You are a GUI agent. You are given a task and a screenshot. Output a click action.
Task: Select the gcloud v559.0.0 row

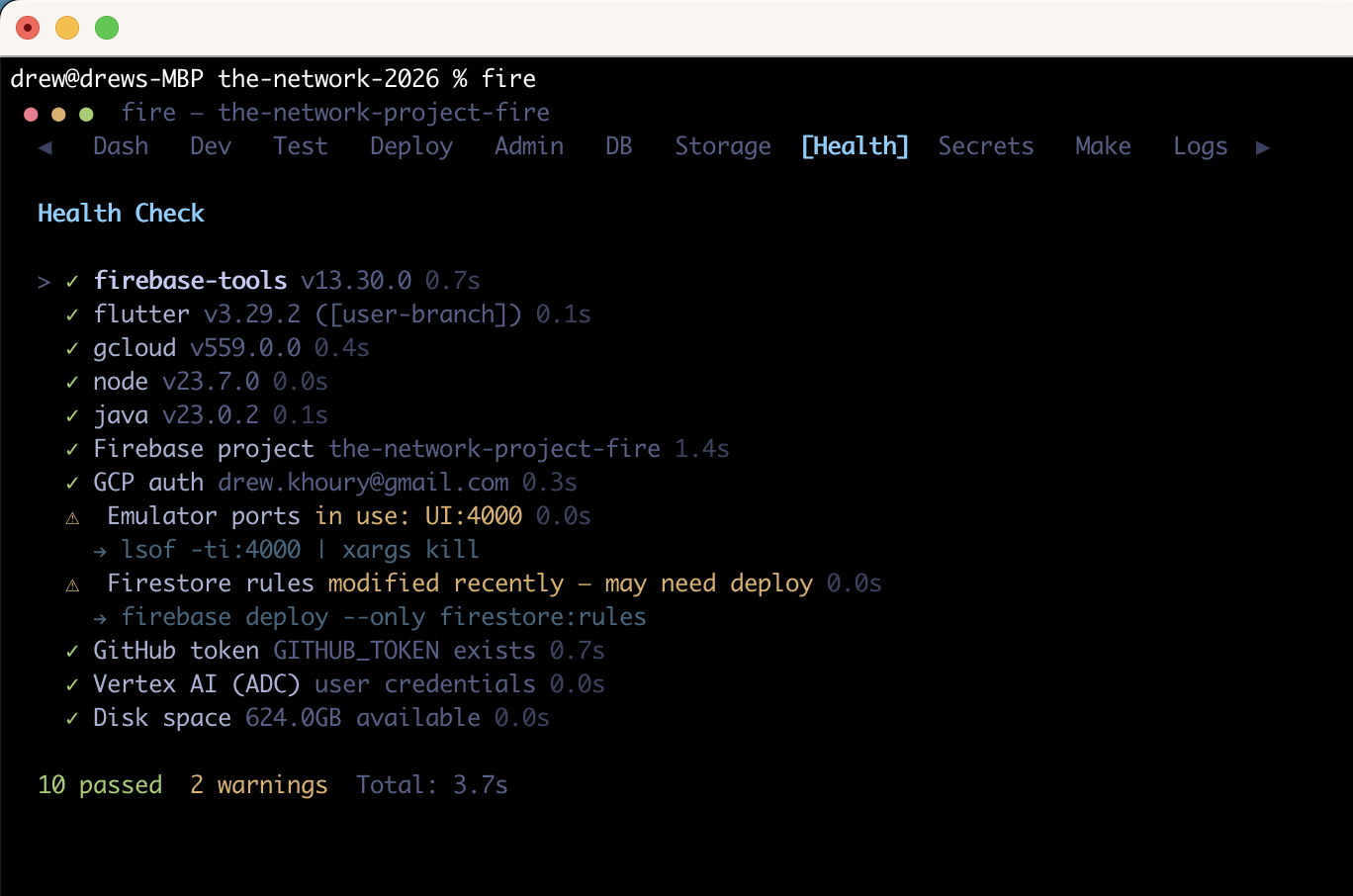217,348
